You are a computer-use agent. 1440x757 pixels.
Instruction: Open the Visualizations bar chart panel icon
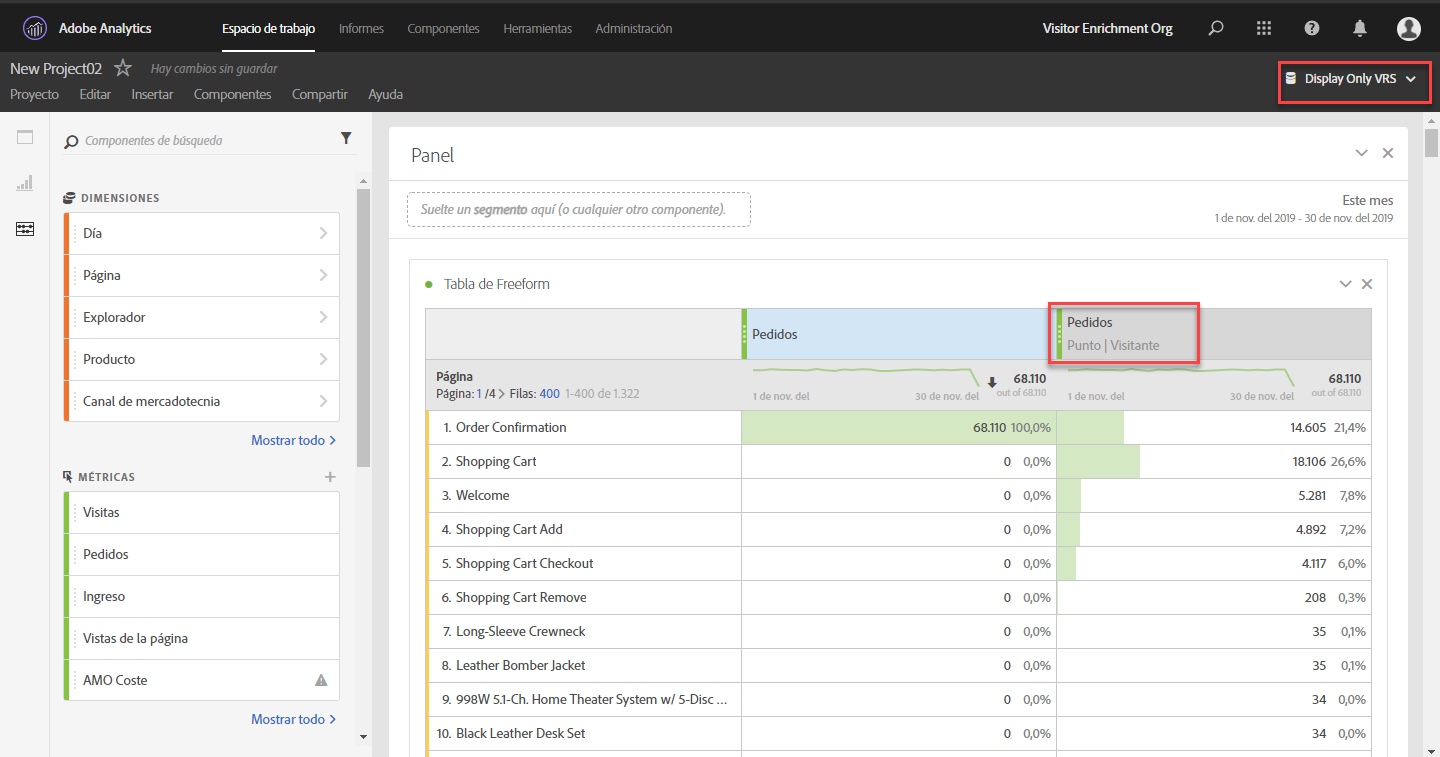click(x=25, y=183)
